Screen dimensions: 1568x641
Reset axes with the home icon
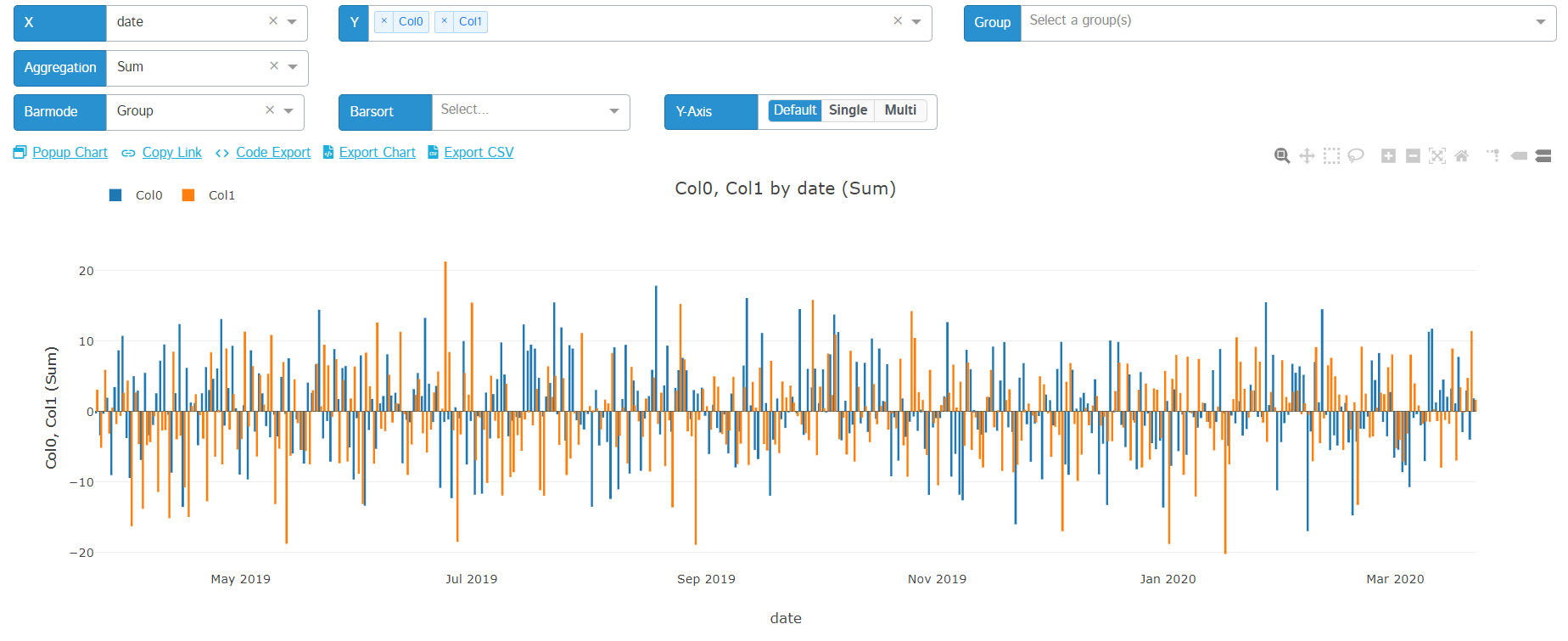coord(1461,155)
